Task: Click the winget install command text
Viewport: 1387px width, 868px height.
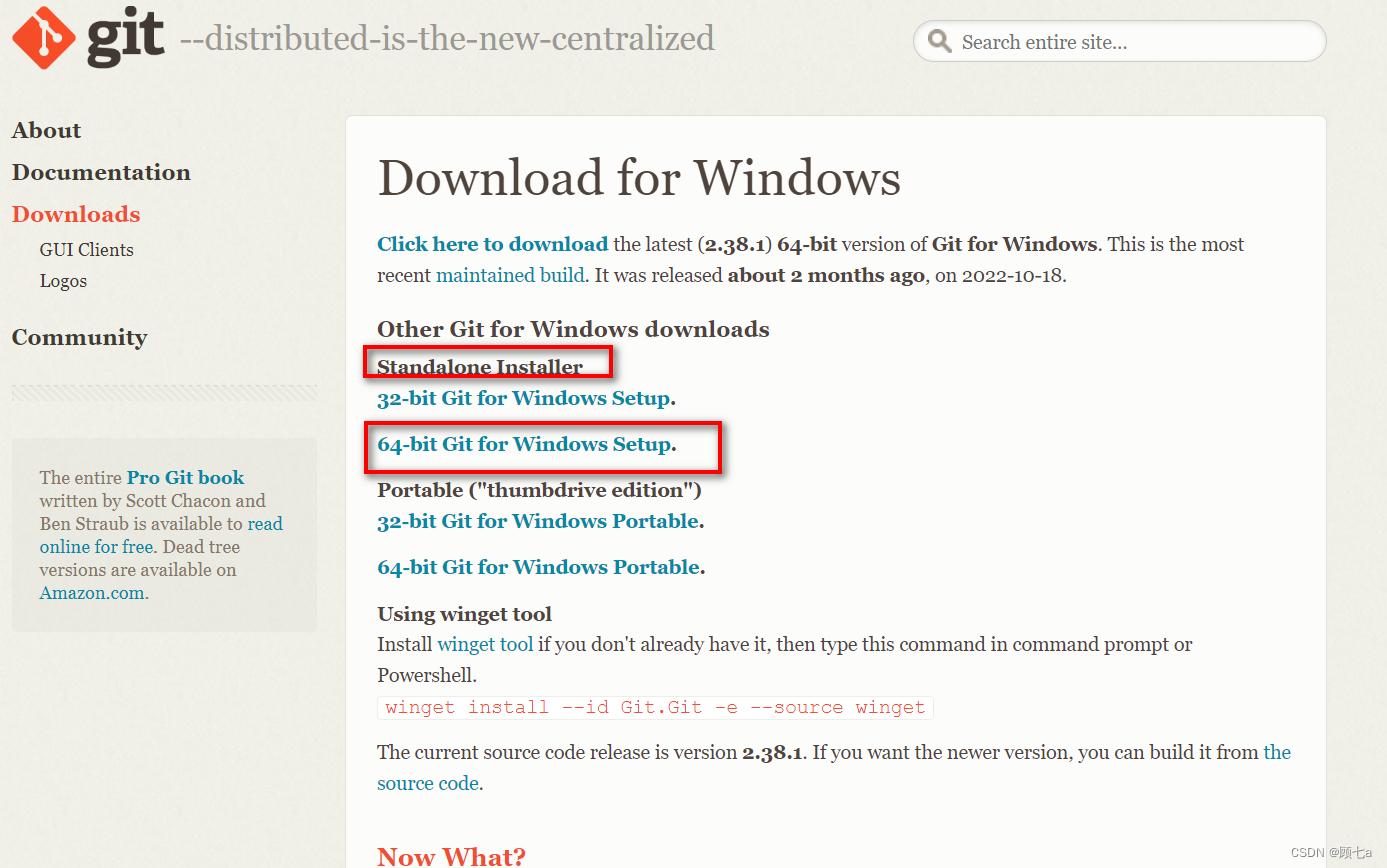Action: click(655, 708)
